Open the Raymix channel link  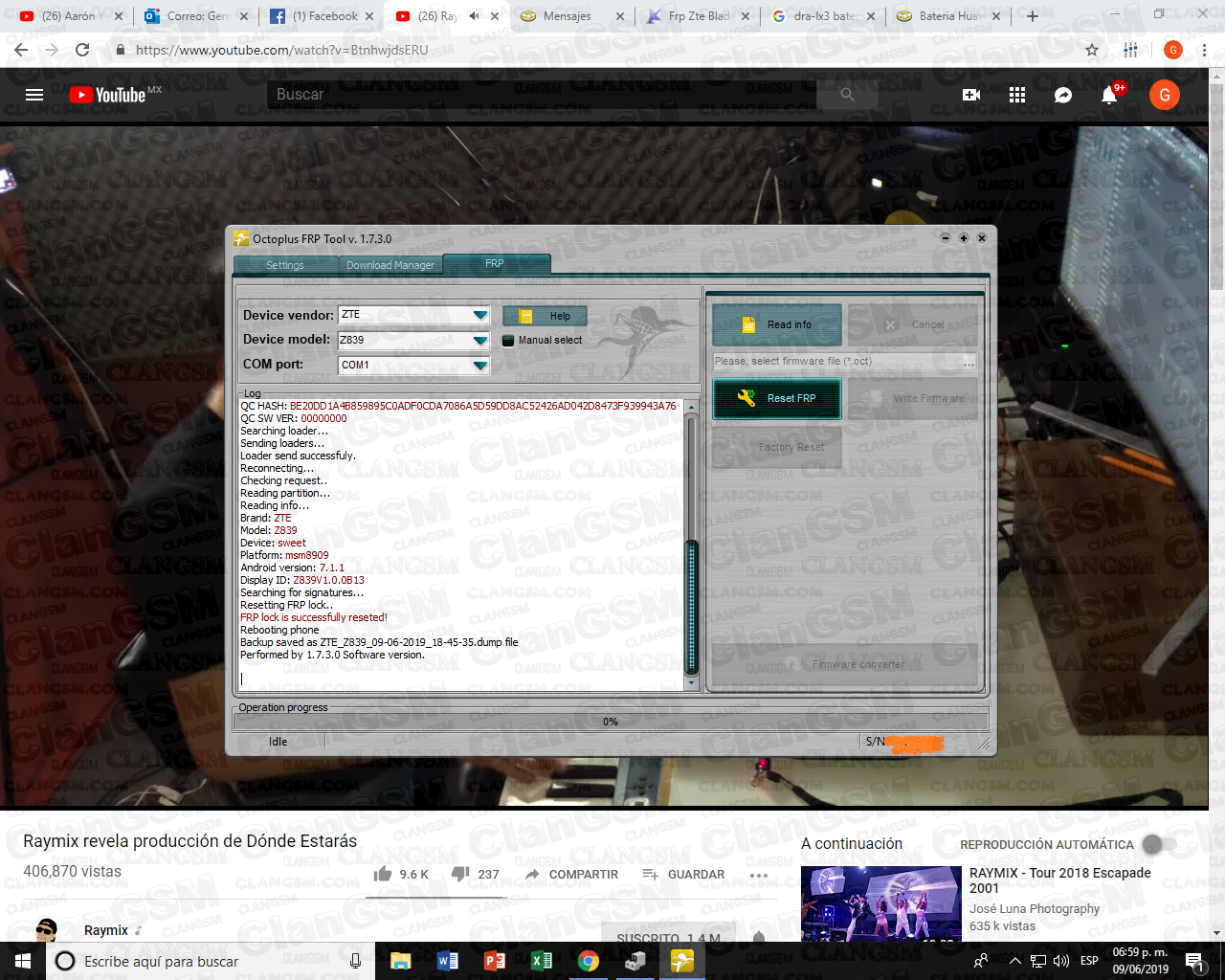point(105,930)
